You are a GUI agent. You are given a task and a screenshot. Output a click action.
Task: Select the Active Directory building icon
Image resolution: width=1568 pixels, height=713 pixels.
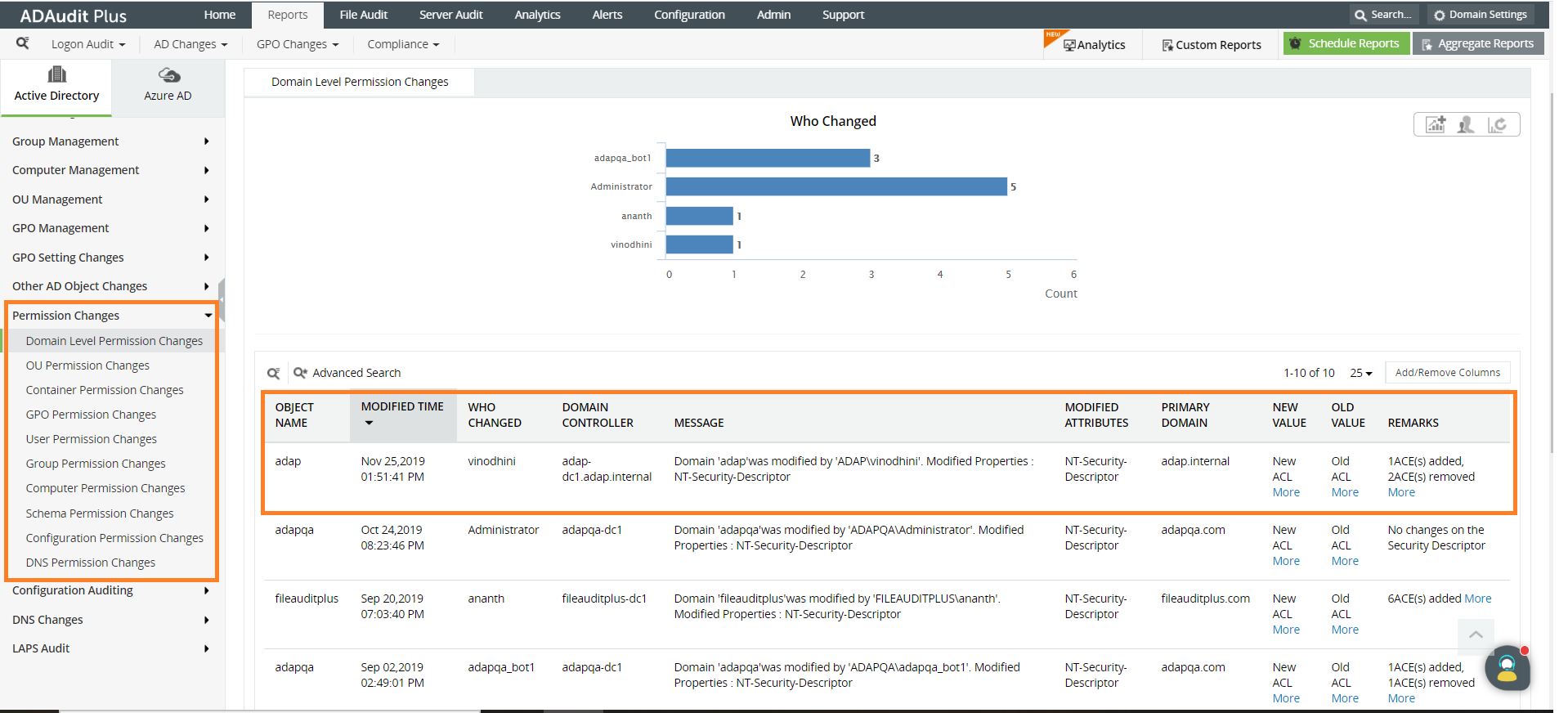click(x=56, y=74)
